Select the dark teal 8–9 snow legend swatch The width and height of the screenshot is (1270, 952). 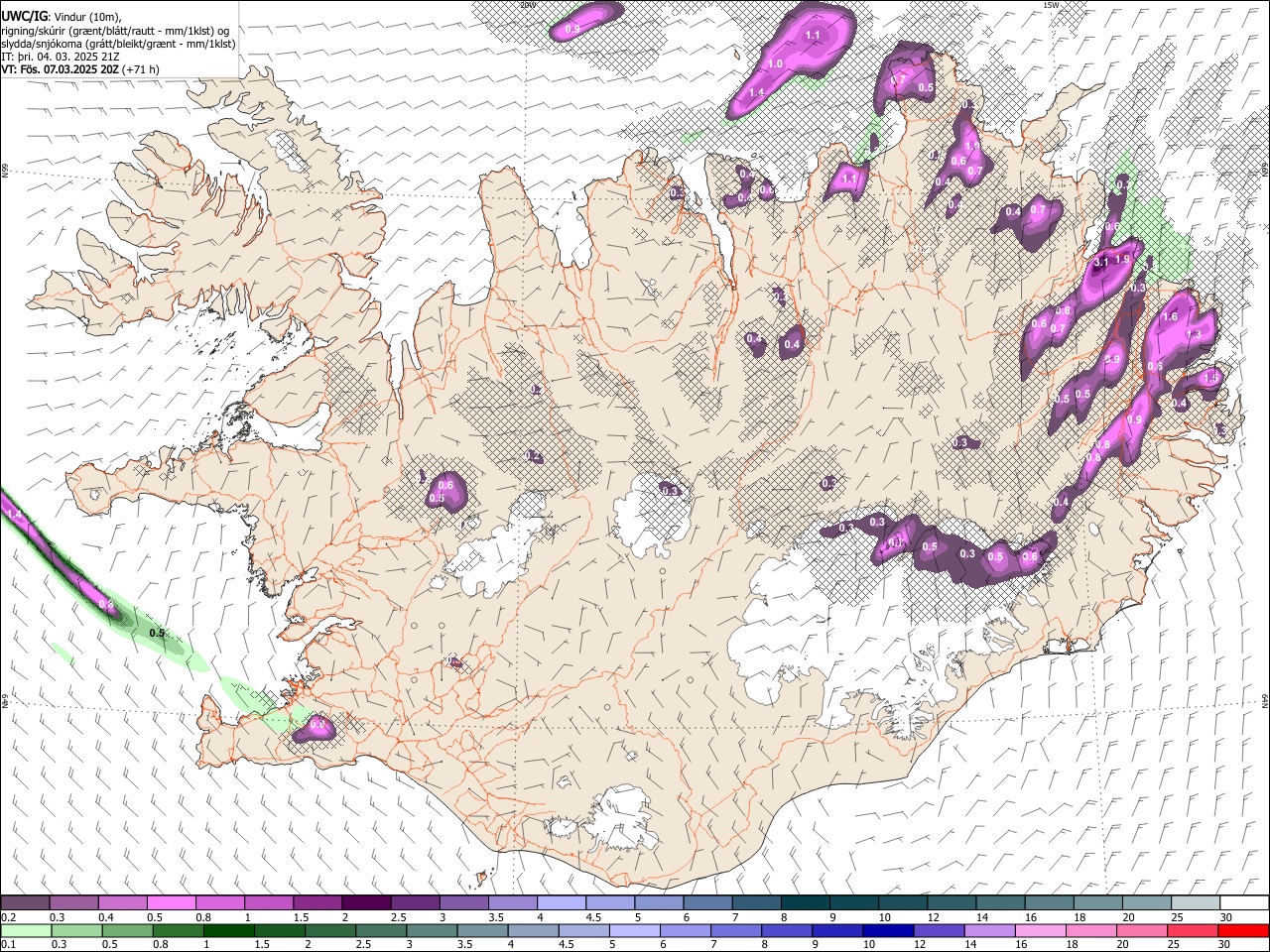[x=804, y=903]
